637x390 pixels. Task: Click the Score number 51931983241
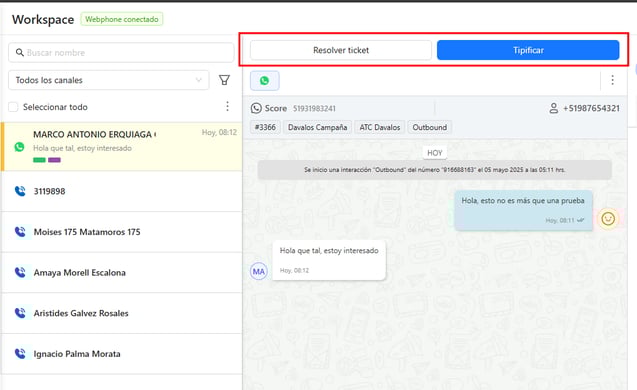pos(314,108)
